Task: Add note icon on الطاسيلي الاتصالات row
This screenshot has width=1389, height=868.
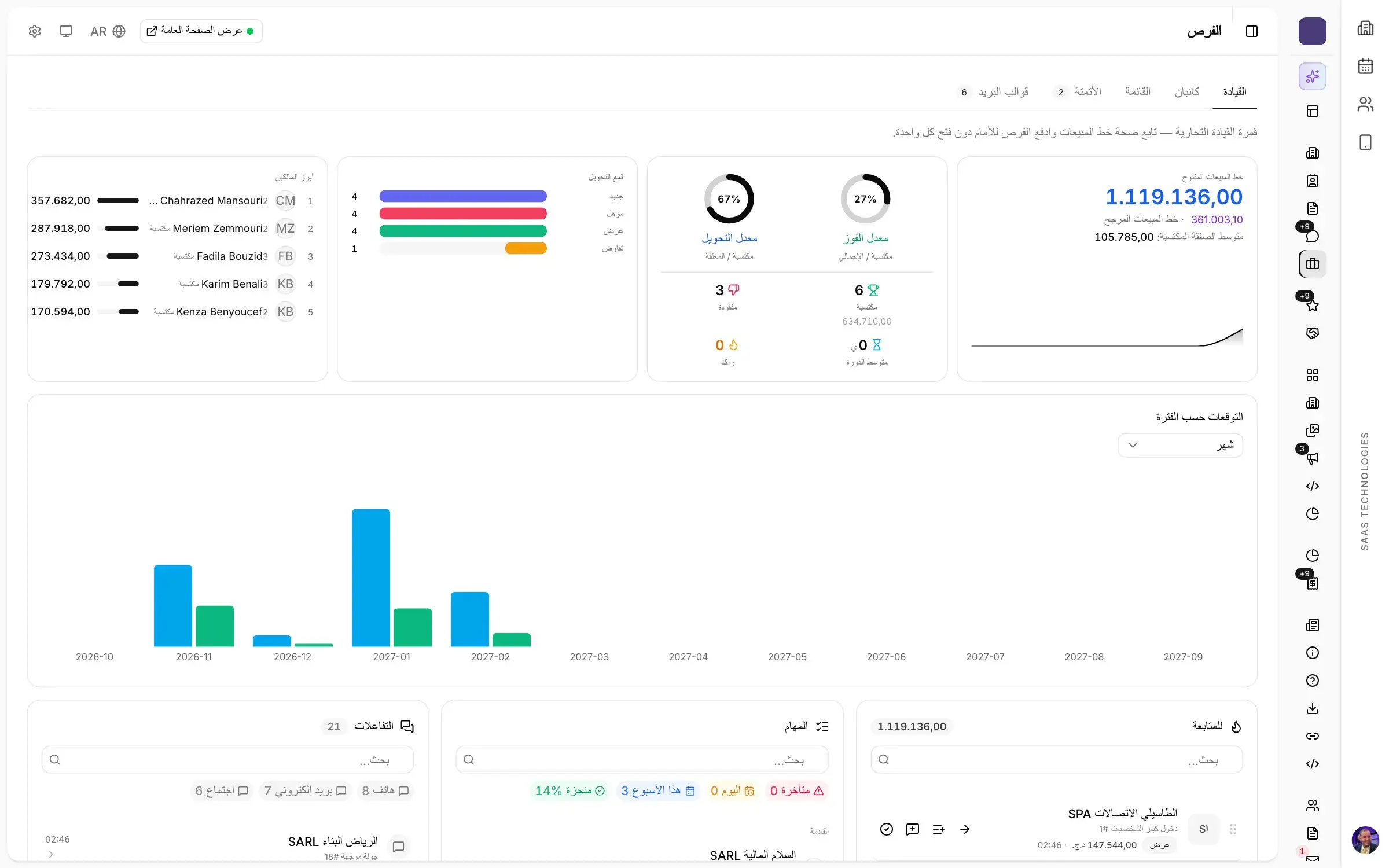Action: [x=913, y=829]
